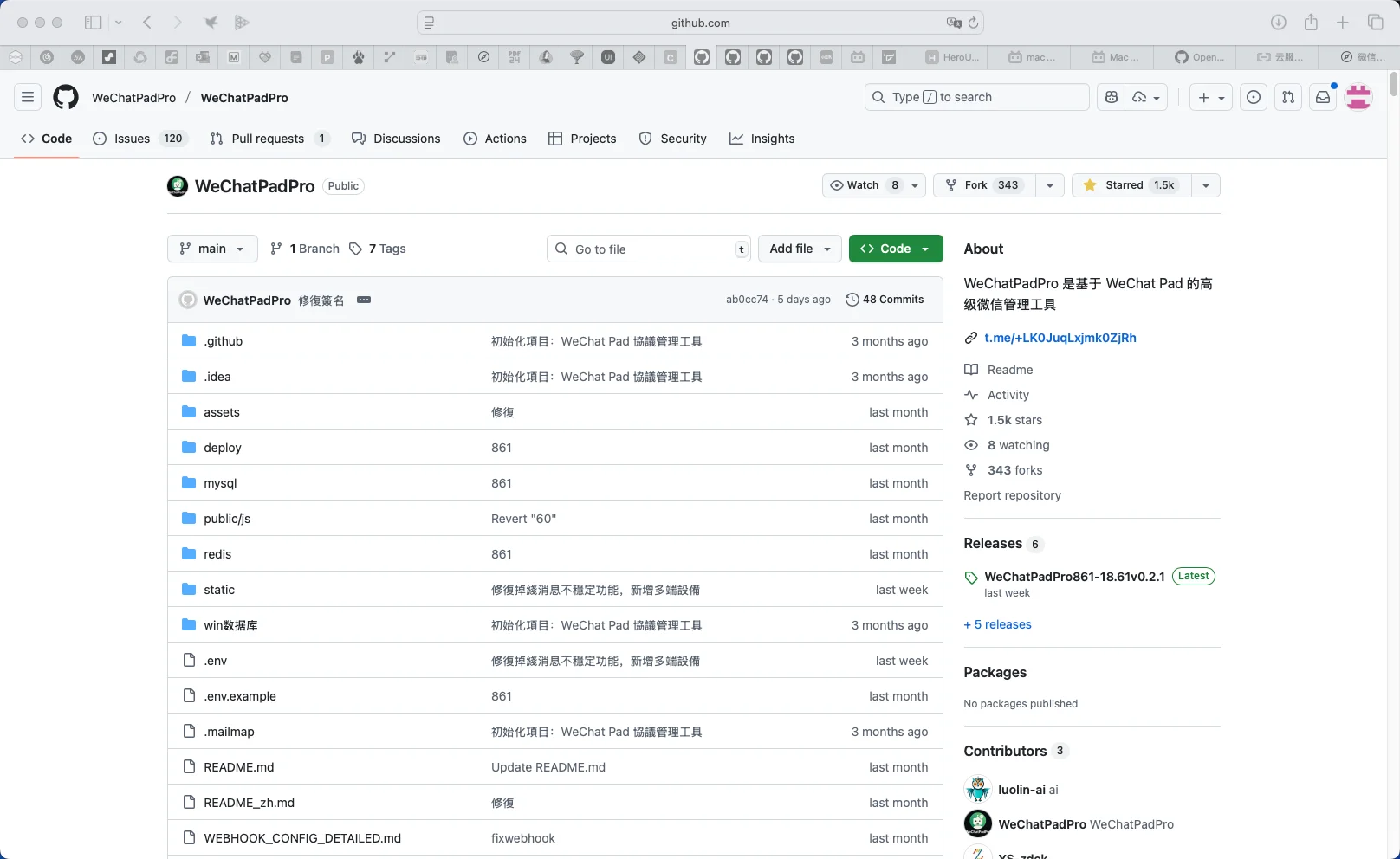Image resolution: width=1400 pixels, height=859 pixels.
Task: Open pull requests shortcut icon in header
Action: 1288,97
